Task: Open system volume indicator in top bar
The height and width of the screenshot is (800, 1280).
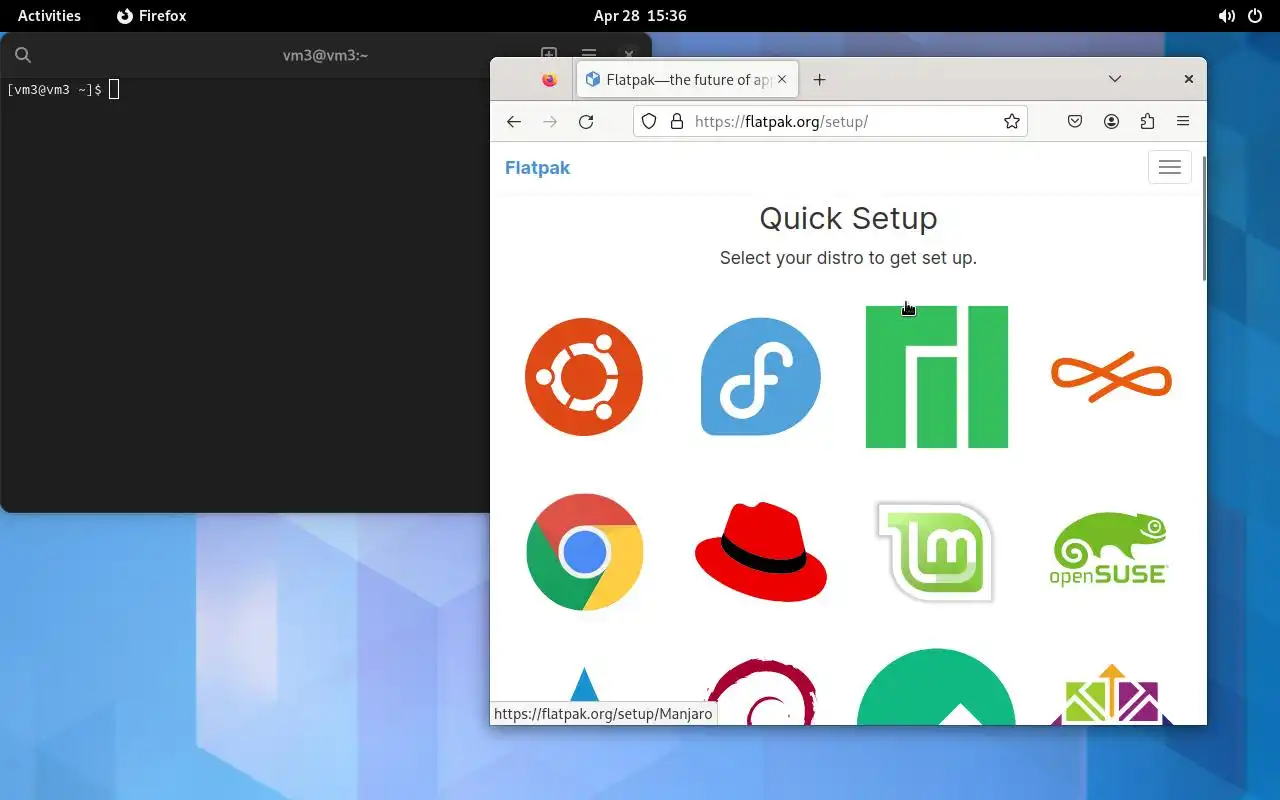Action: [1226, 16]
